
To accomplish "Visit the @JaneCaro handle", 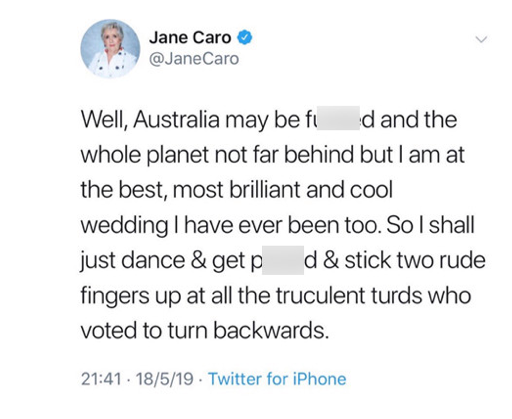I will click(x=194, y=59).
